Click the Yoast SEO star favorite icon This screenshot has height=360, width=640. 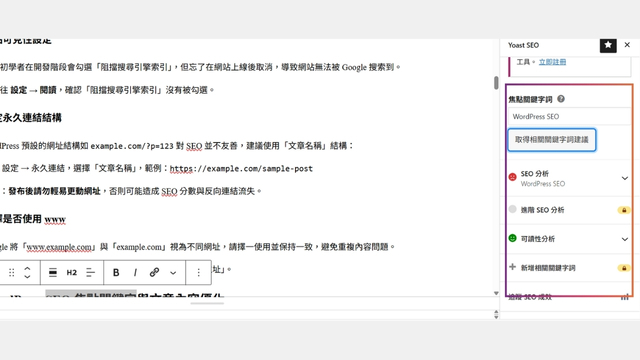608,45
